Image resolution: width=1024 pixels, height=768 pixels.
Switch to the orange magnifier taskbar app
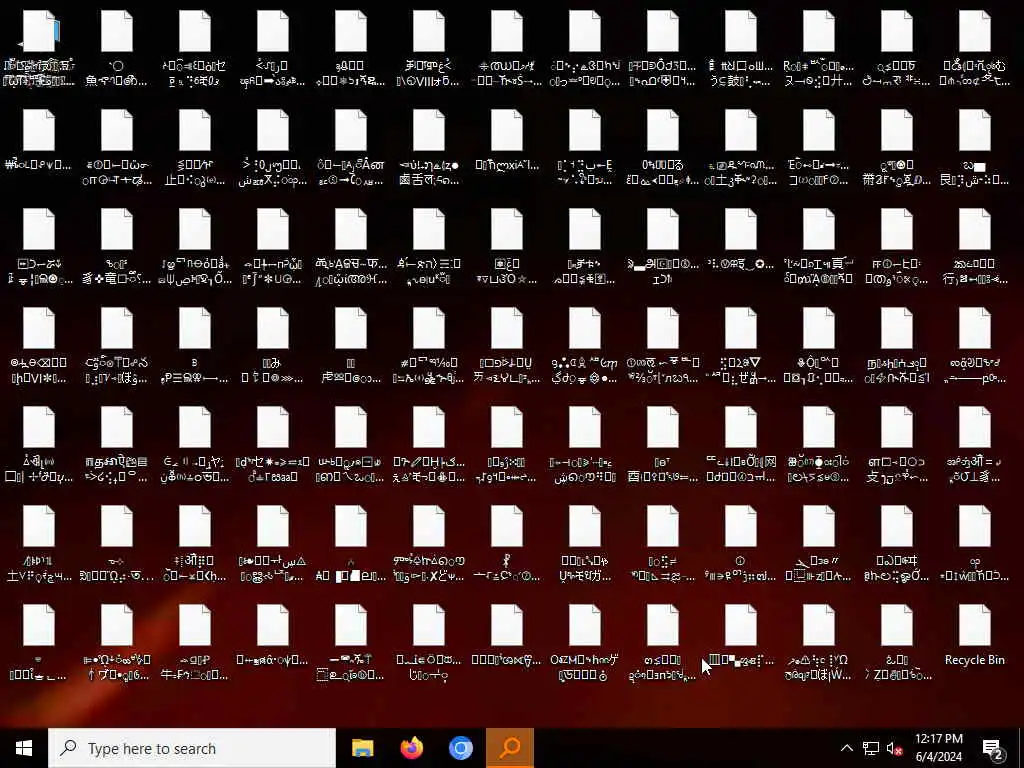(510, 748)
